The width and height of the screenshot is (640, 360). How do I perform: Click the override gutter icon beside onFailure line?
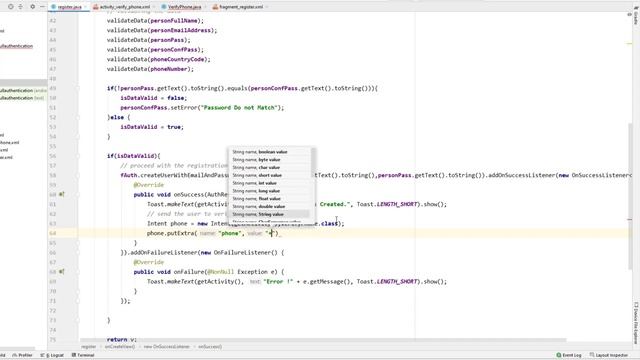pos(62,271)
